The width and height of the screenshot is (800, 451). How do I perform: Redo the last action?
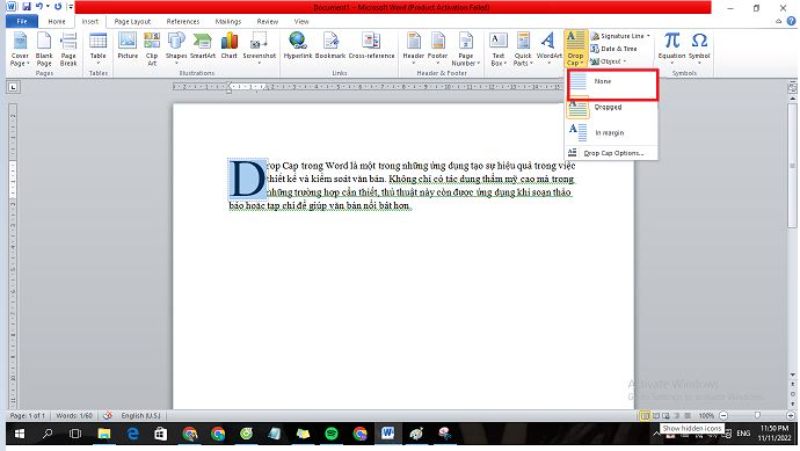[x=58, y=7]
